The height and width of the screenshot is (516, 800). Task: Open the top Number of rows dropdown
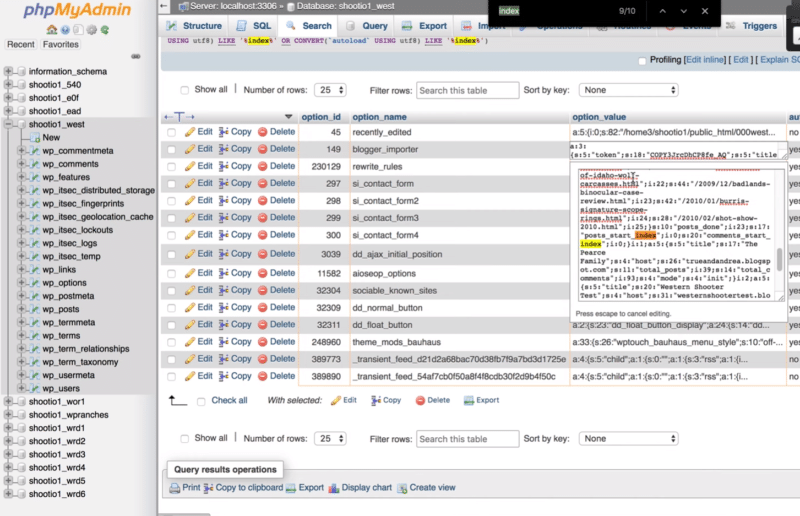click(x=330, y=90)
